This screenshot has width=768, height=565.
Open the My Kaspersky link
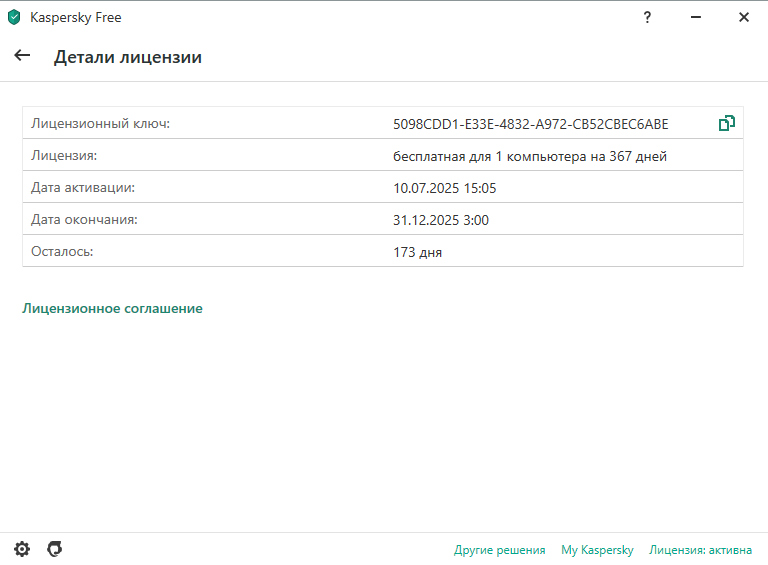(597, 550)
